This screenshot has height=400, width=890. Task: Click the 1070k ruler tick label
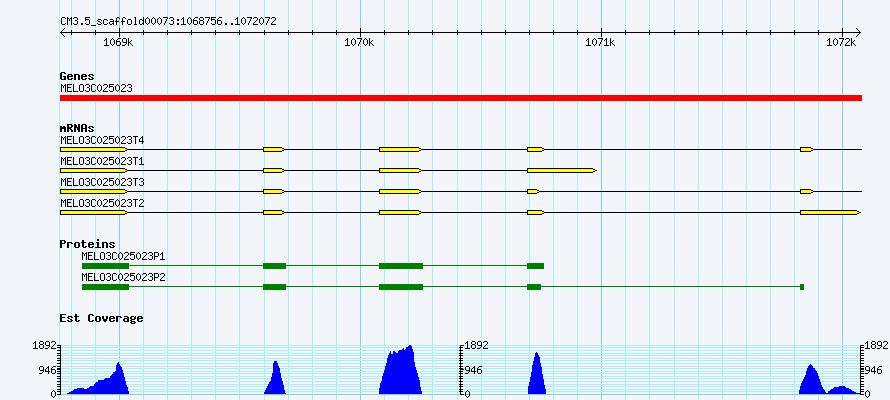tap(359, 42)
